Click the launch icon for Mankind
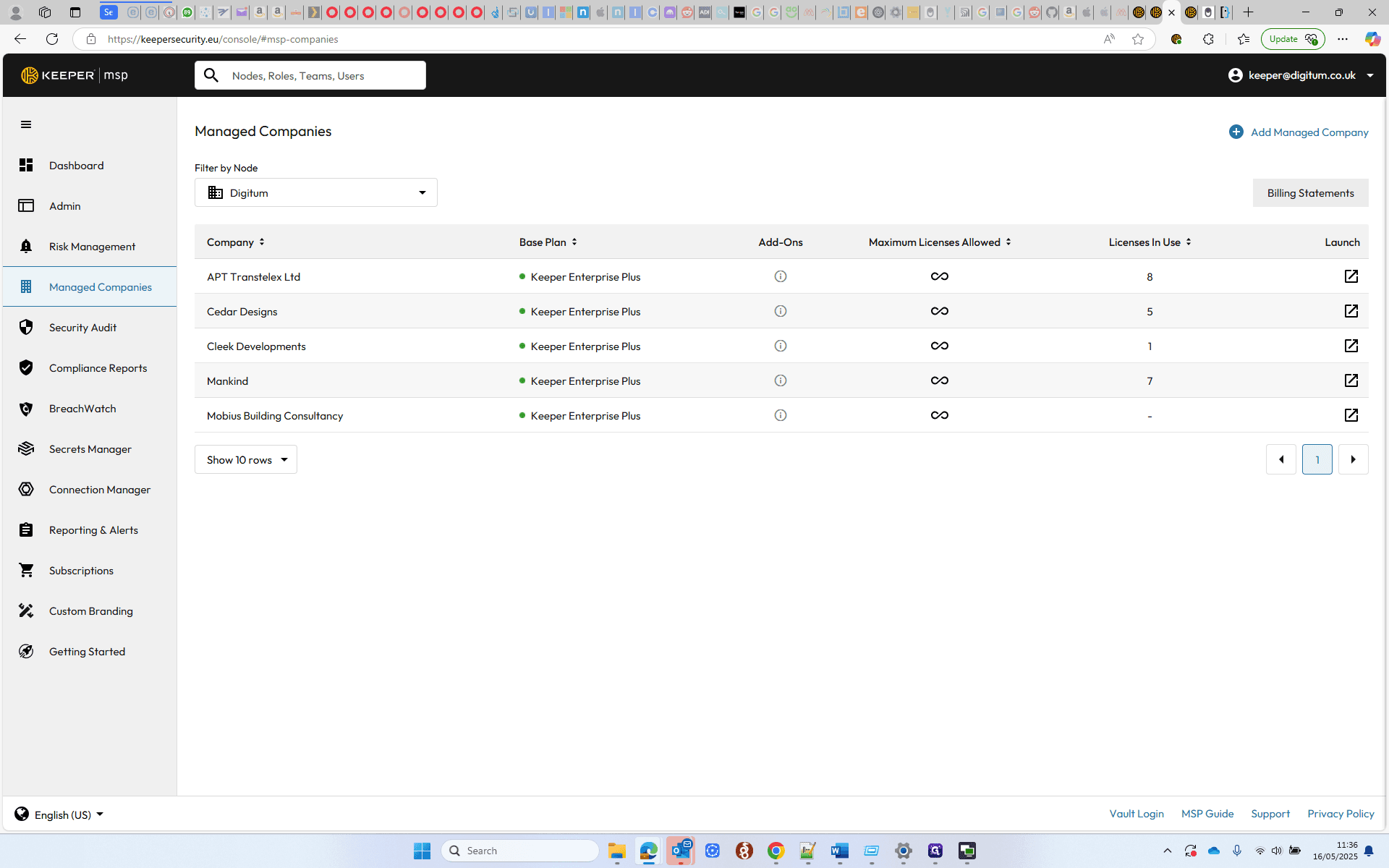 [1351, 380]
